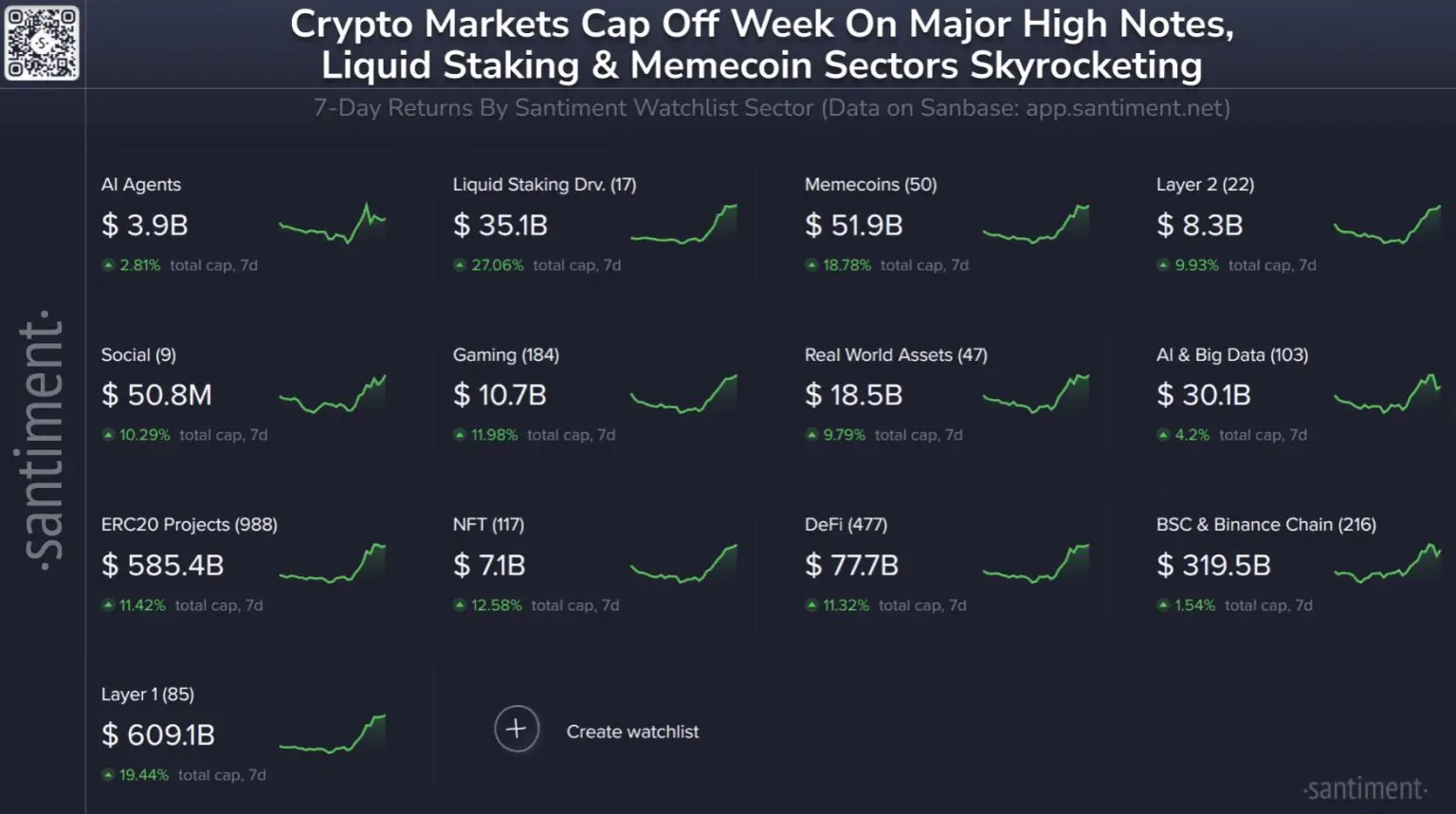Click the ERC20 Projects $585.4B value
1456x814 pixels.
pos(162,566)
